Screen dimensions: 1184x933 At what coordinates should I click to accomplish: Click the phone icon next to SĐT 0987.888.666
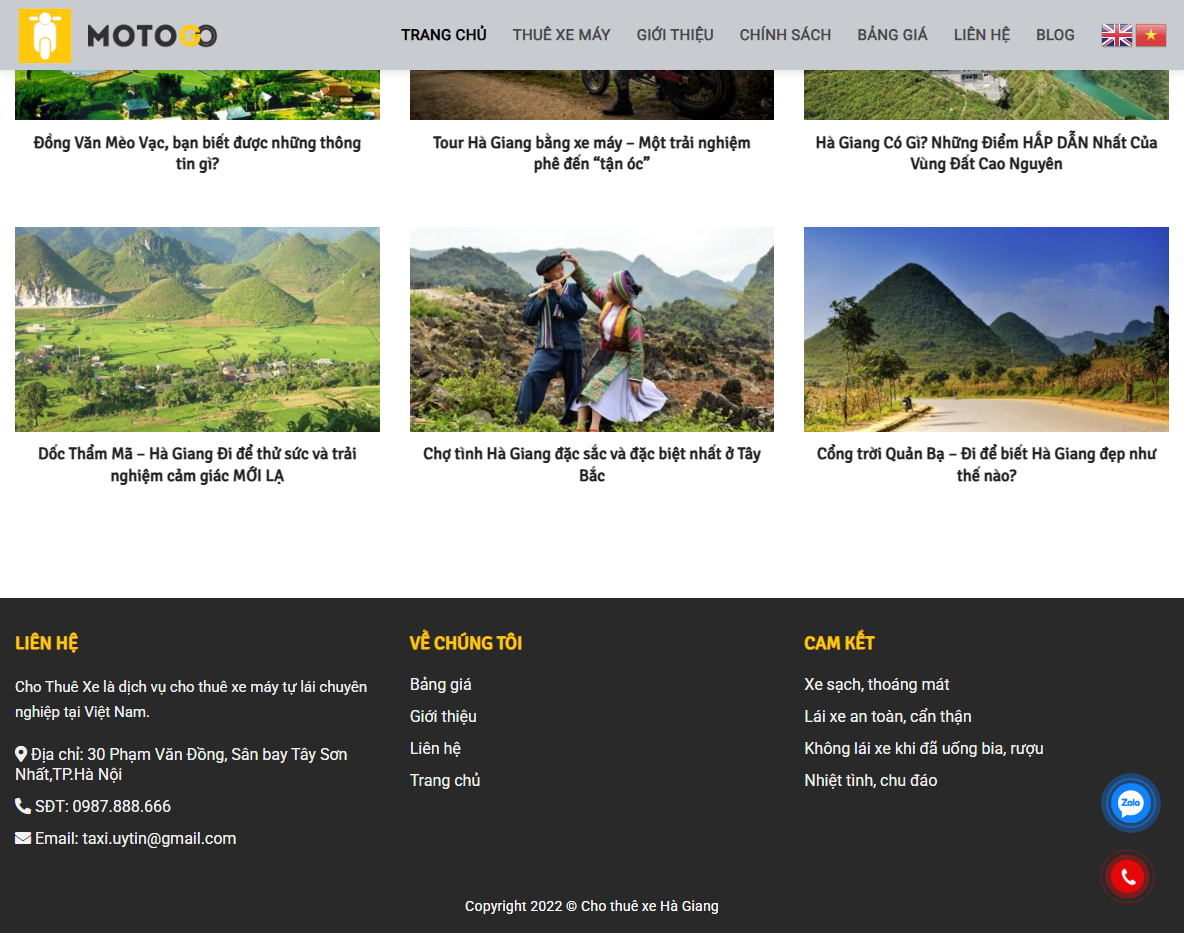click(21, 806)
